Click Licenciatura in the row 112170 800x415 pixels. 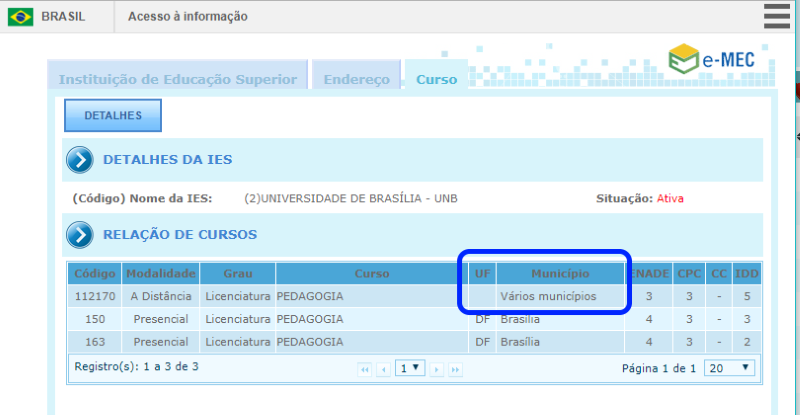pyautogui.click(x=238, y=297)
